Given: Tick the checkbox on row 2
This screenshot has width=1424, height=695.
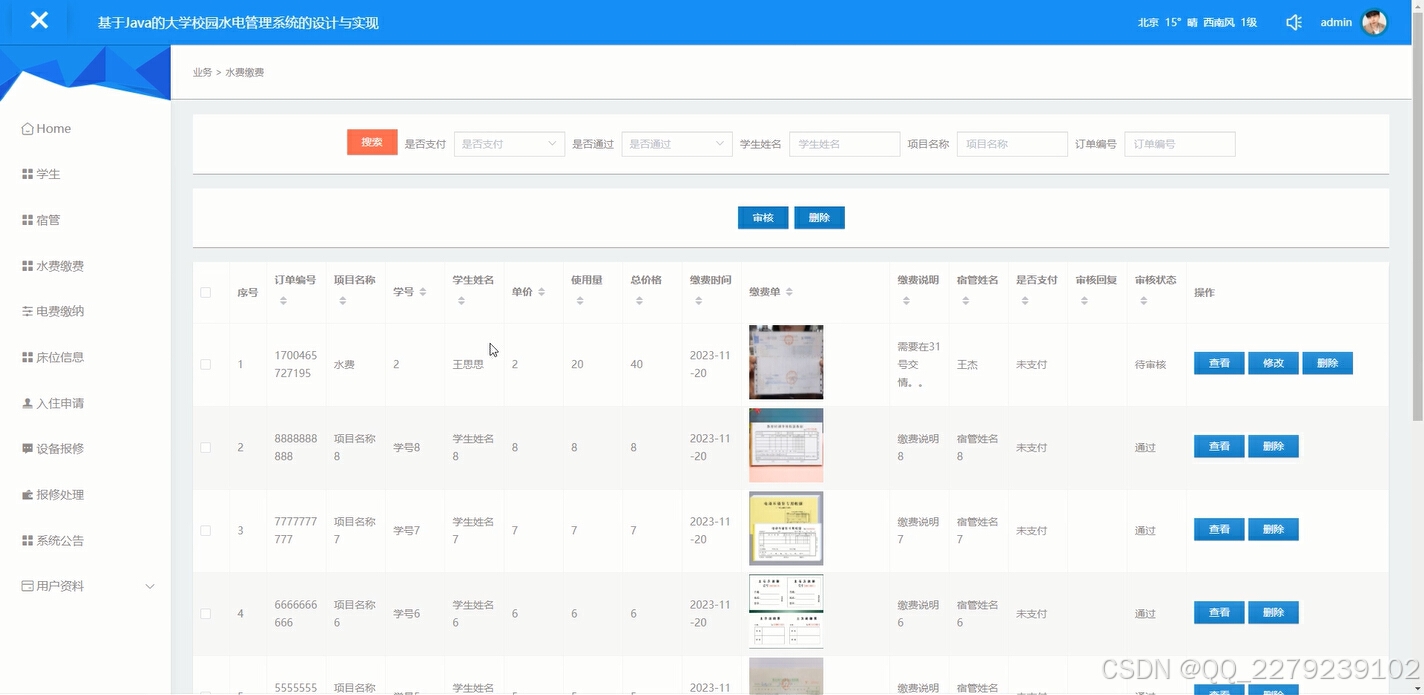Looking at the screenshot, I should (206, 446).
